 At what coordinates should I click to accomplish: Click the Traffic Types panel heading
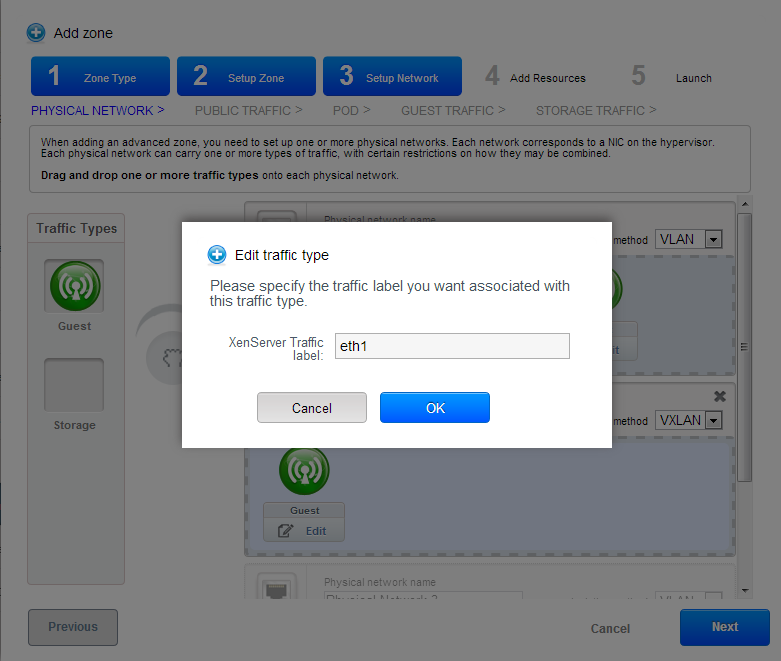point(77,228)
